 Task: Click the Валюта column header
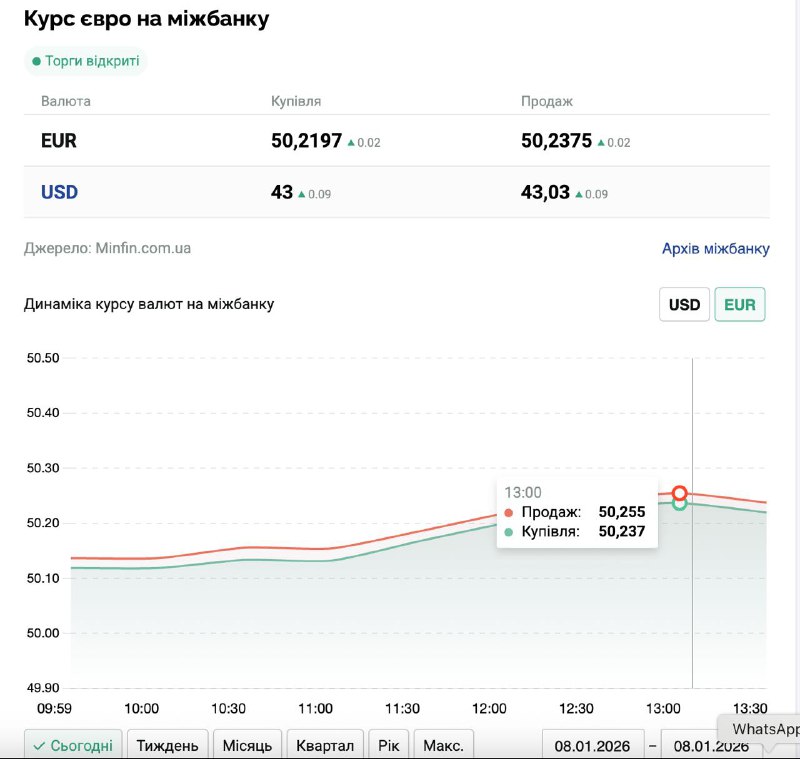(66, 101)
